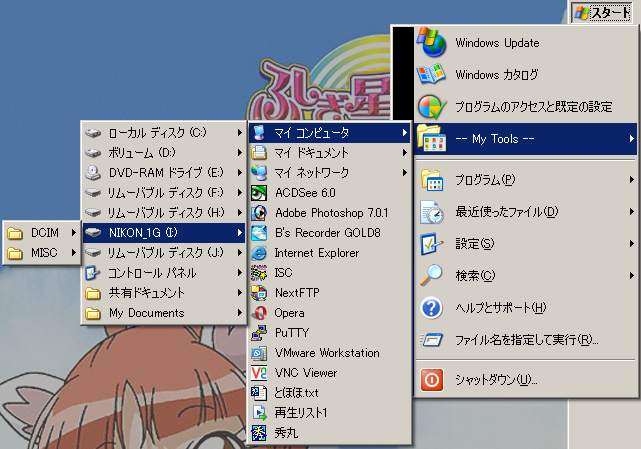Open PuTTY from its icon

[259, 333]
